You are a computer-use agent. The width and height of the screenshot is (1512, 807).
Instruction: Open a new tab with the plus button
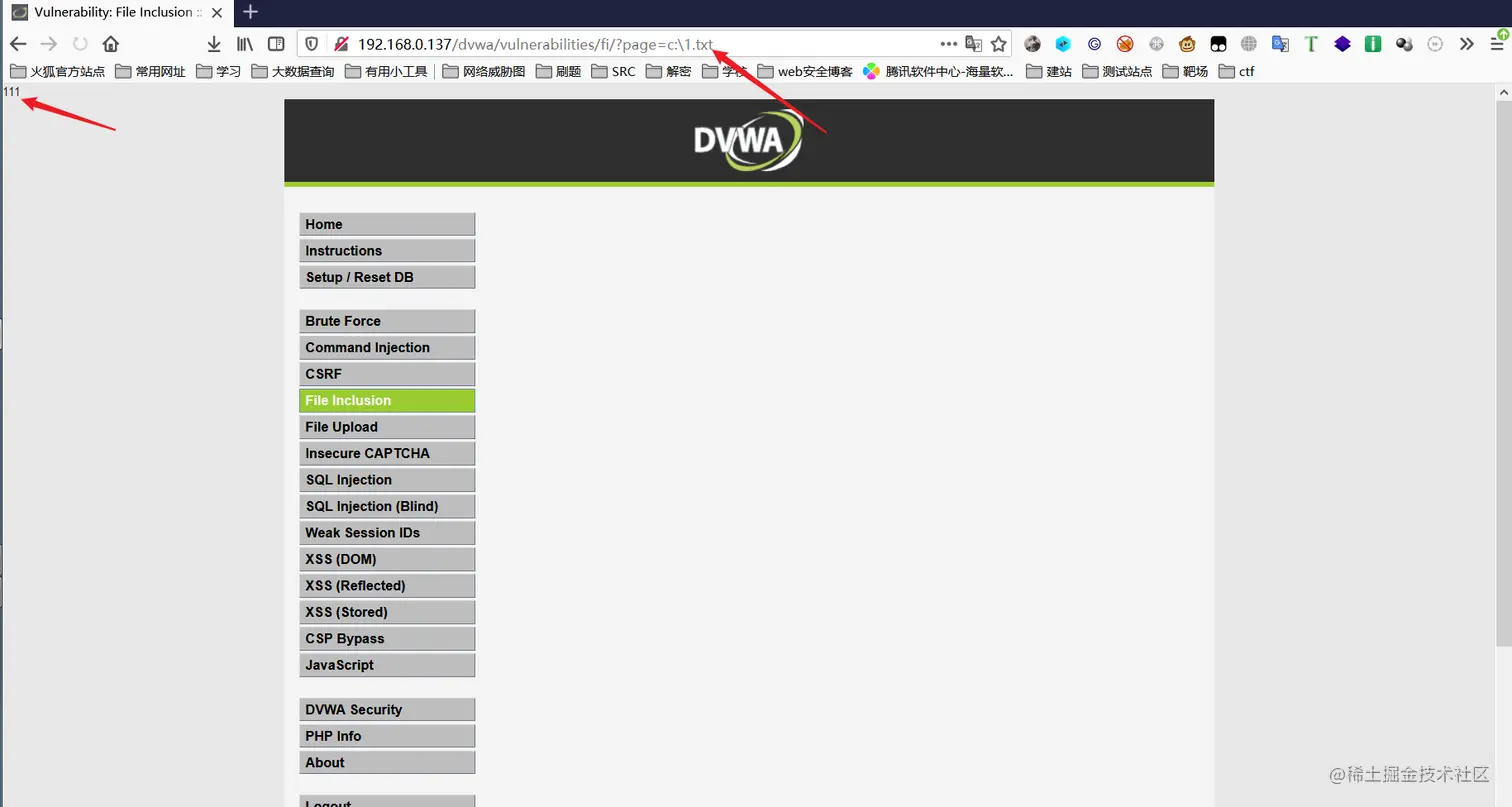tap(251, 12)
